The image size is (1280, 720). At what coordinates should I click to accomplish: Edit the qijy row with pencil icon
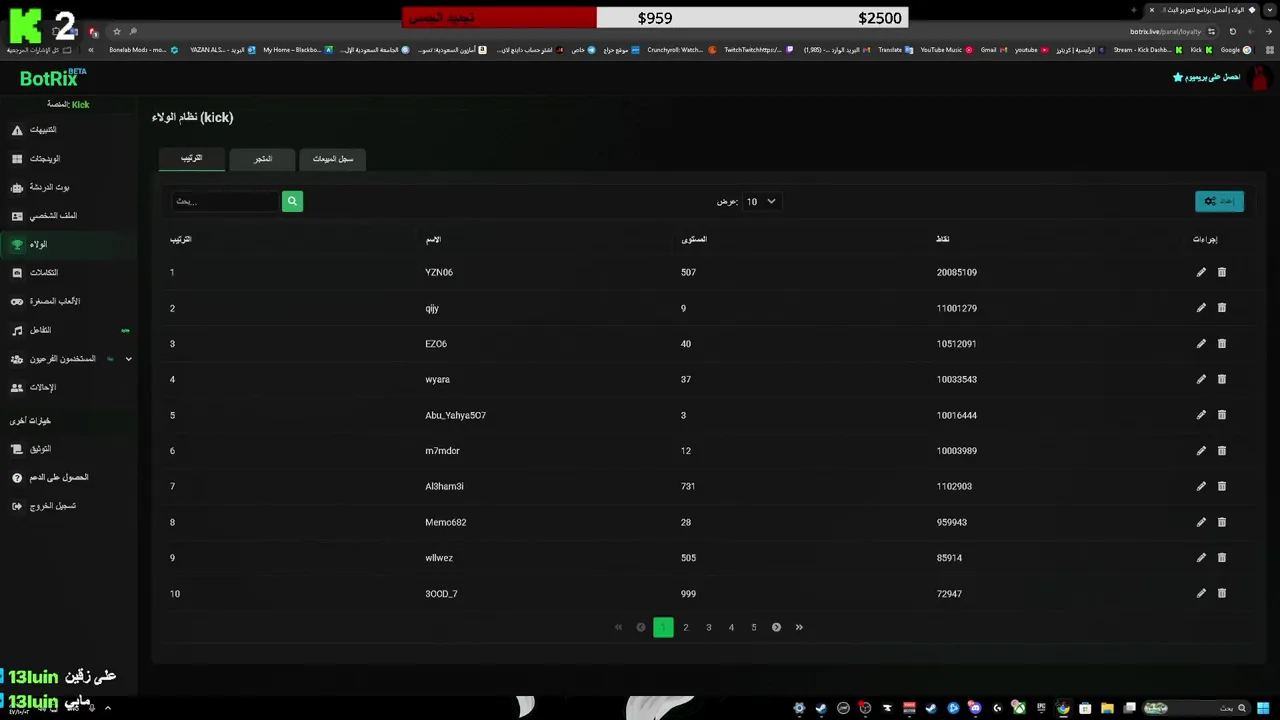point(1201,308)
